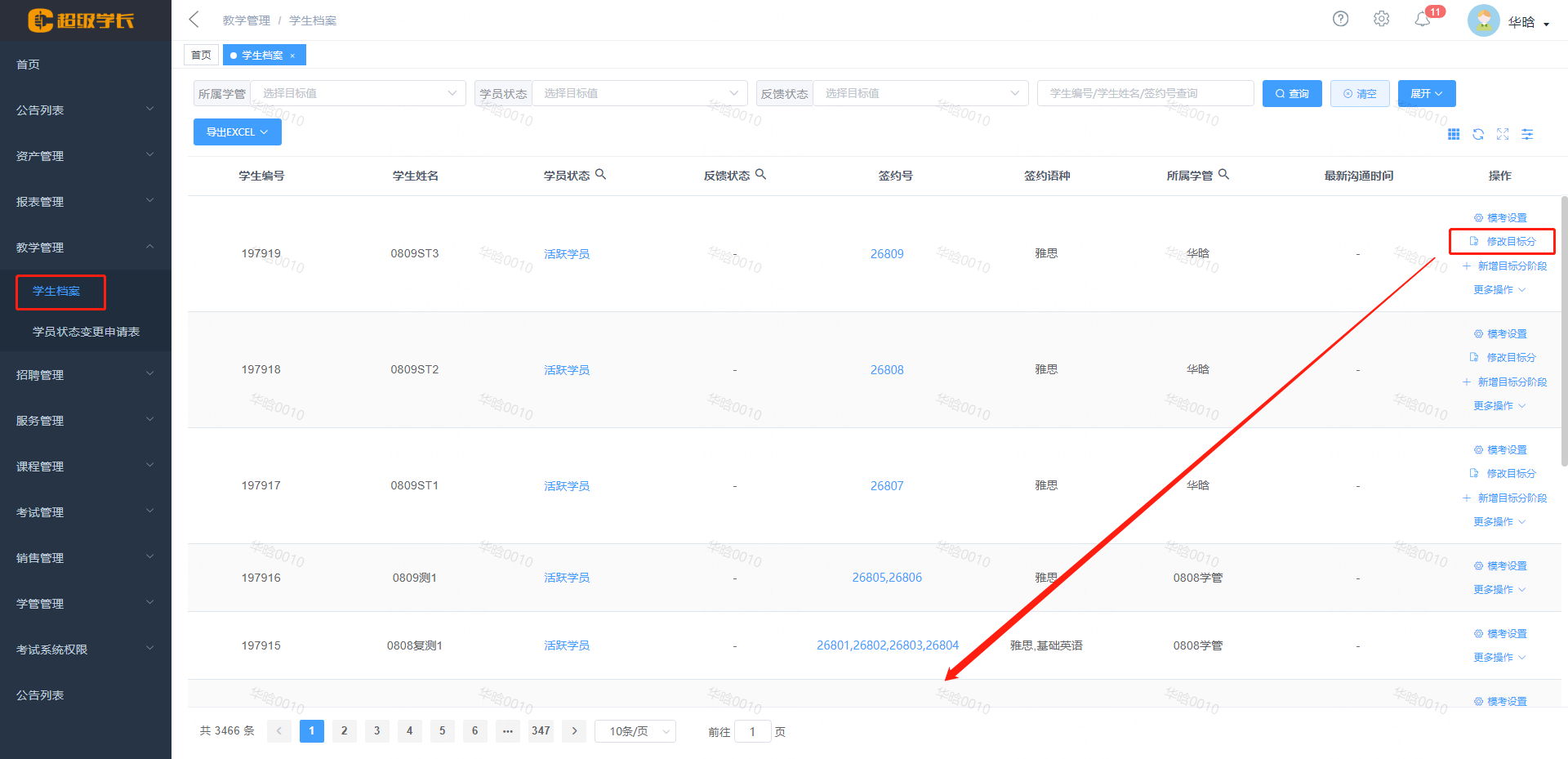Refresh the student archive table
Screen dimensions: 1568x759
click(1478, 134)
